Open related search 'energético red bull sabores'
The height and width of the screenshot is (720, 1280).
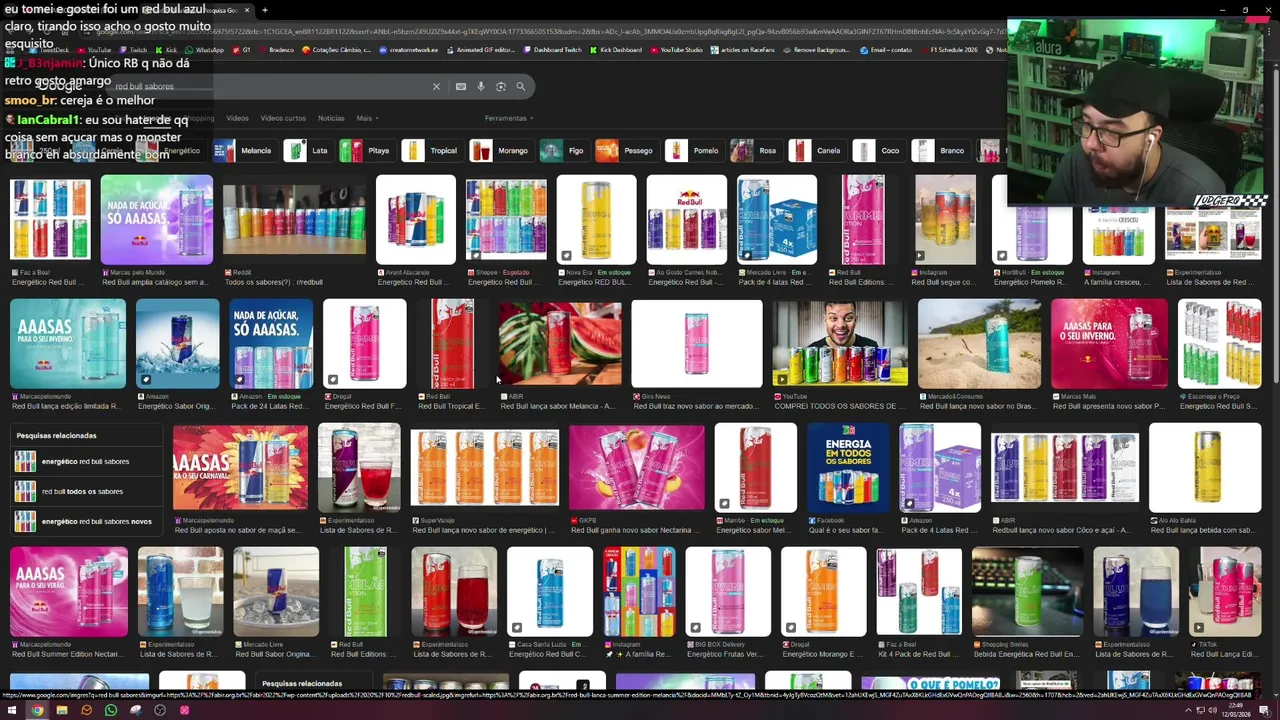click(x=84, y=462)
